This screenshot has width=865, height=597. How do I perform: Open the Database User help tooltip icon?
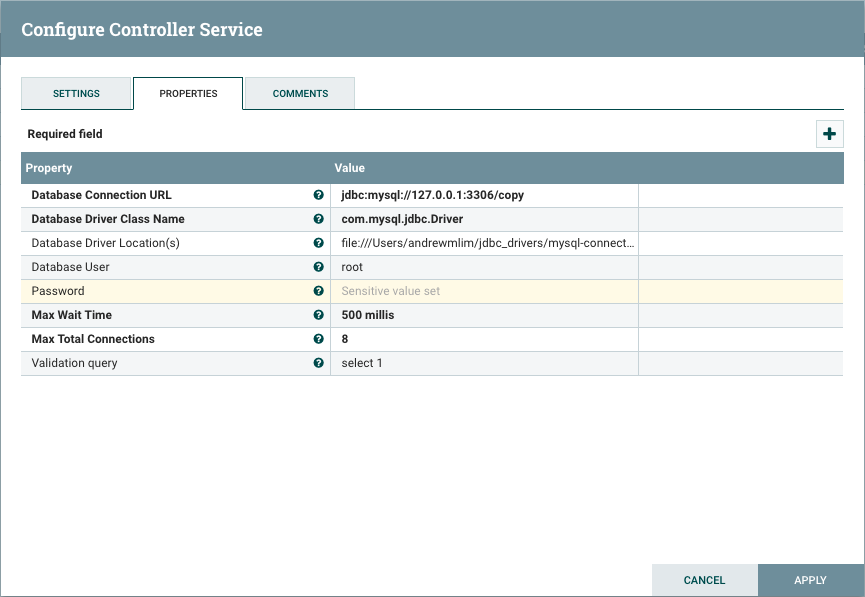(319, 267)
